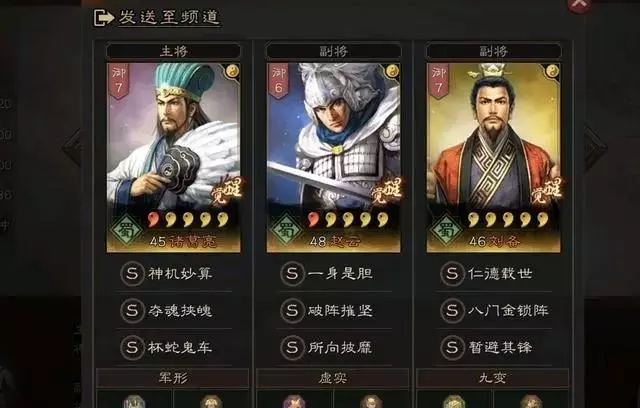Click the 蜀 faction badge on 诸葛亮
The image size is (640, 408).
(125, 230)
